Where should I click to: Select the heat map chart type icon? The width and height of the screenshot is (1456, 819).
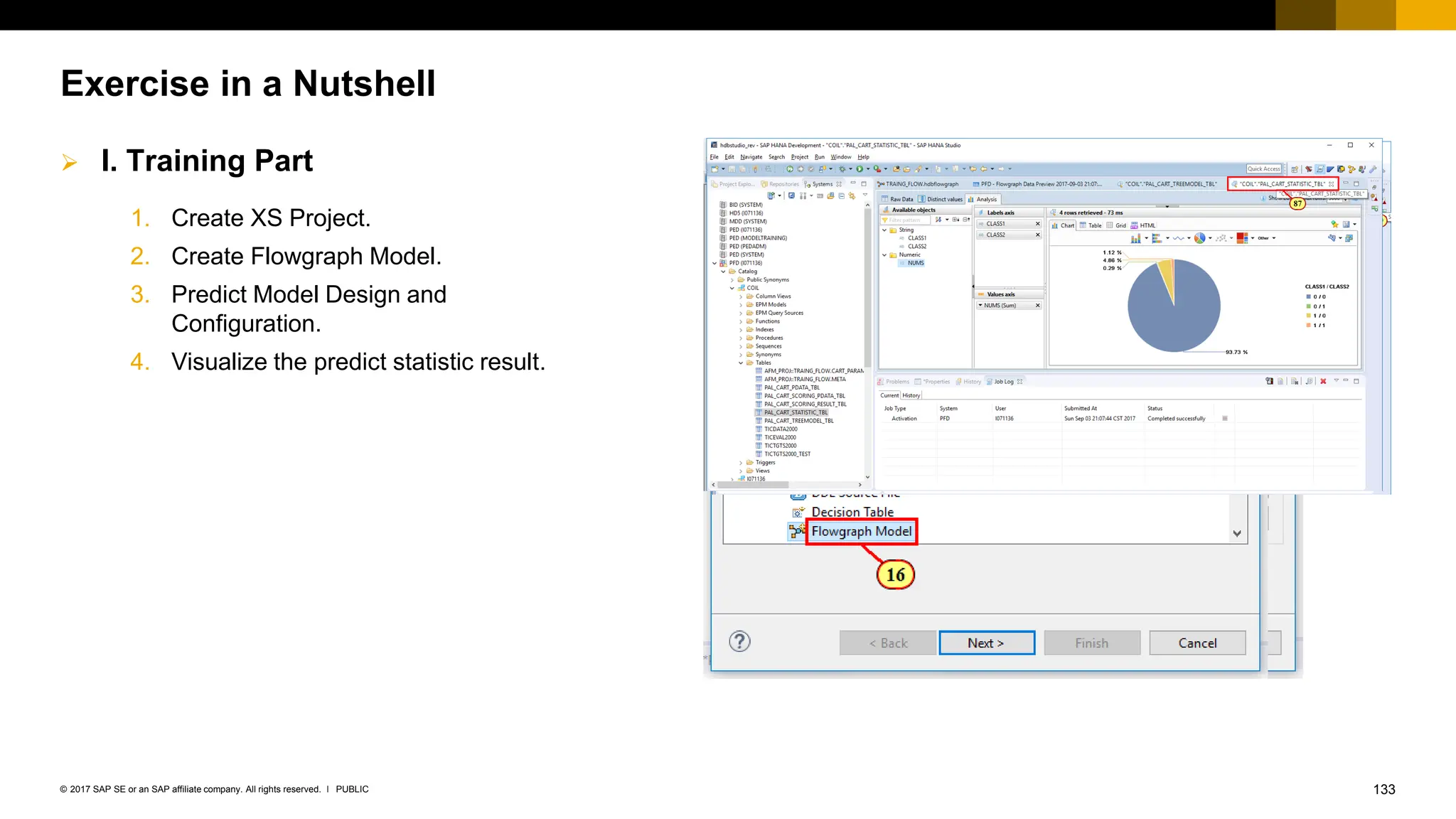tap(1242, 238)
